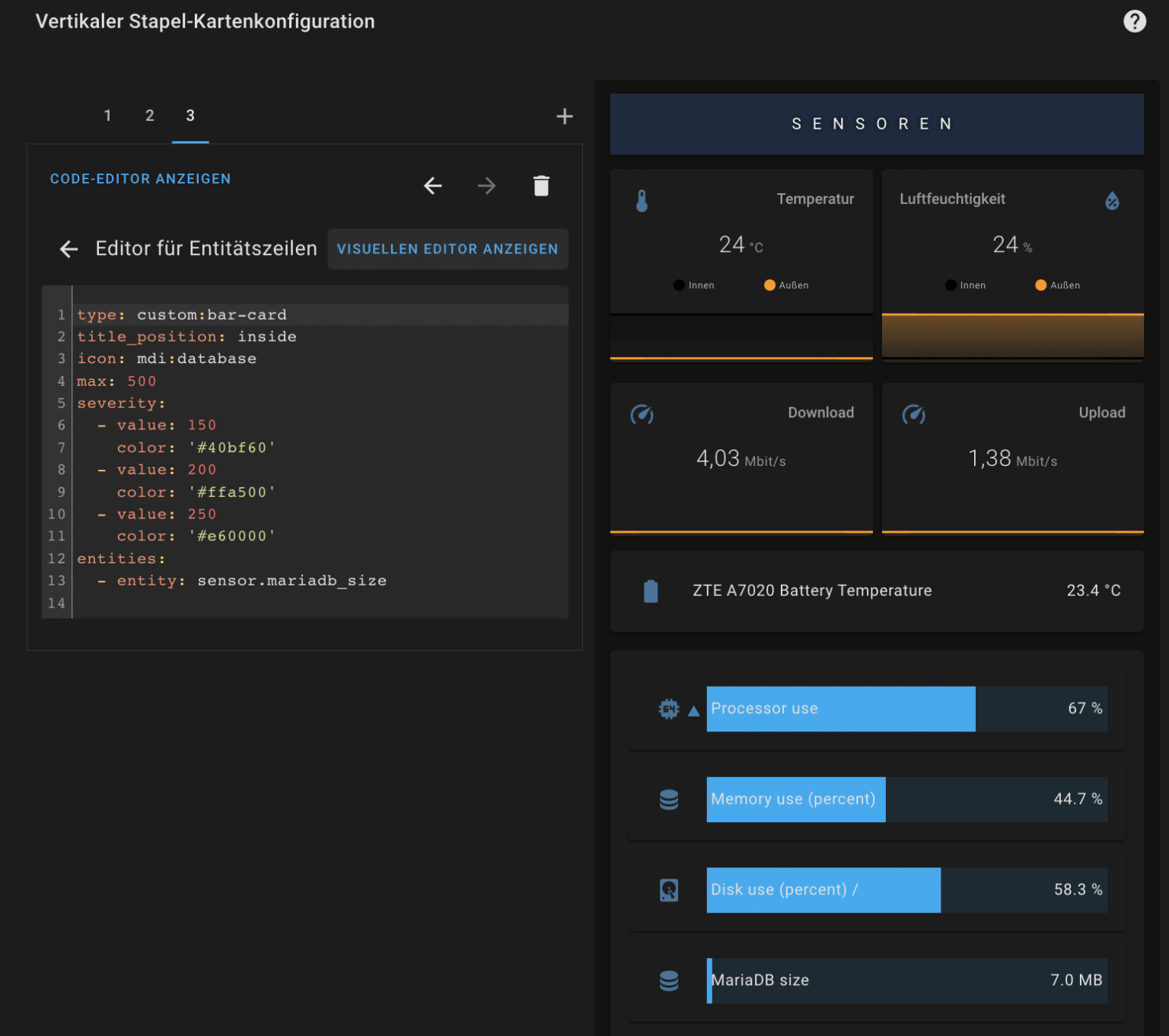This screenshot has height=1036, width=1169.
Task: Move card left with back arrow
Action: coord(433,186)
